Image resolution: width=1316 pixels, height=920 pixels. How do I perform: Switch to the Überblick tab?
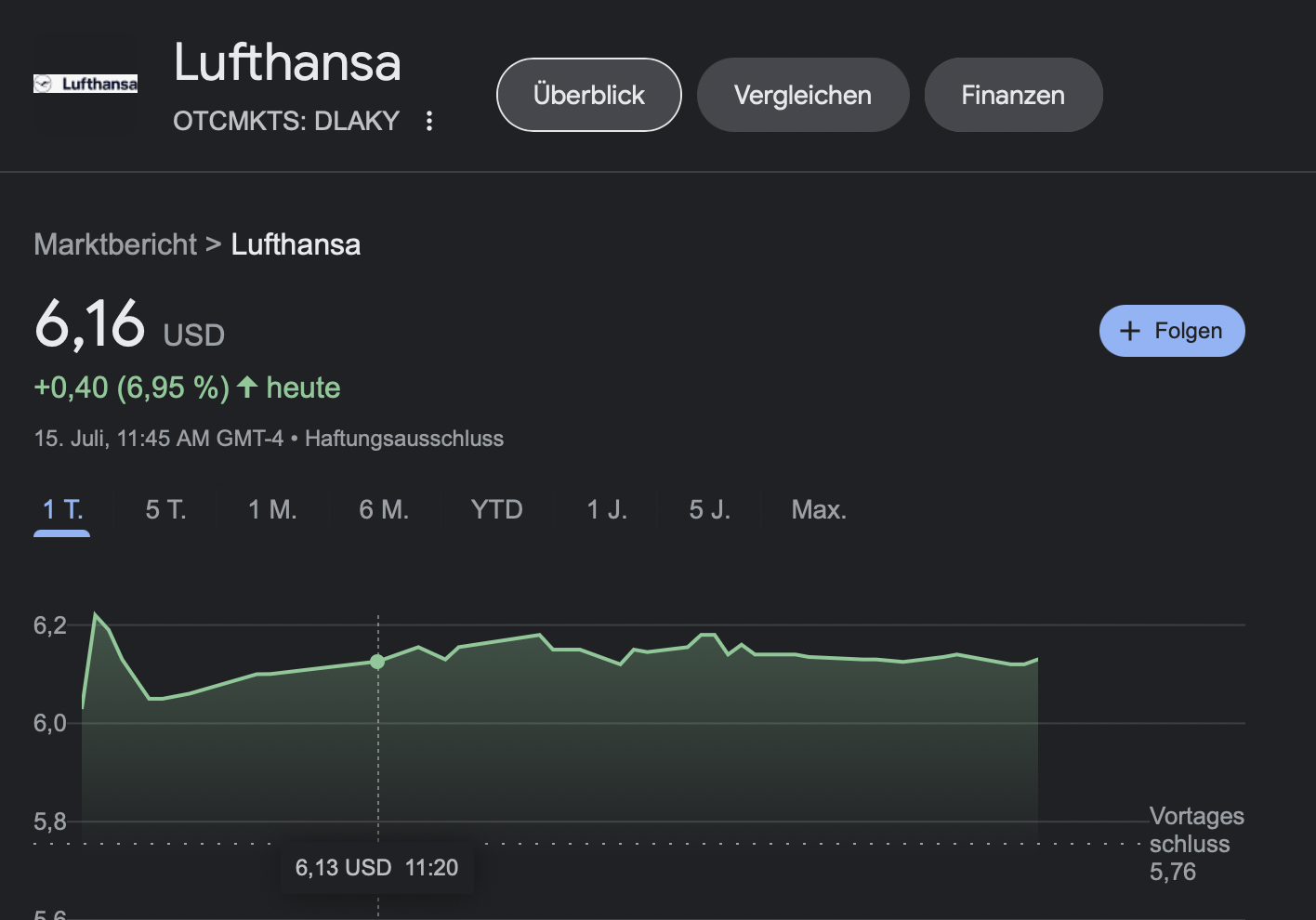588,95
